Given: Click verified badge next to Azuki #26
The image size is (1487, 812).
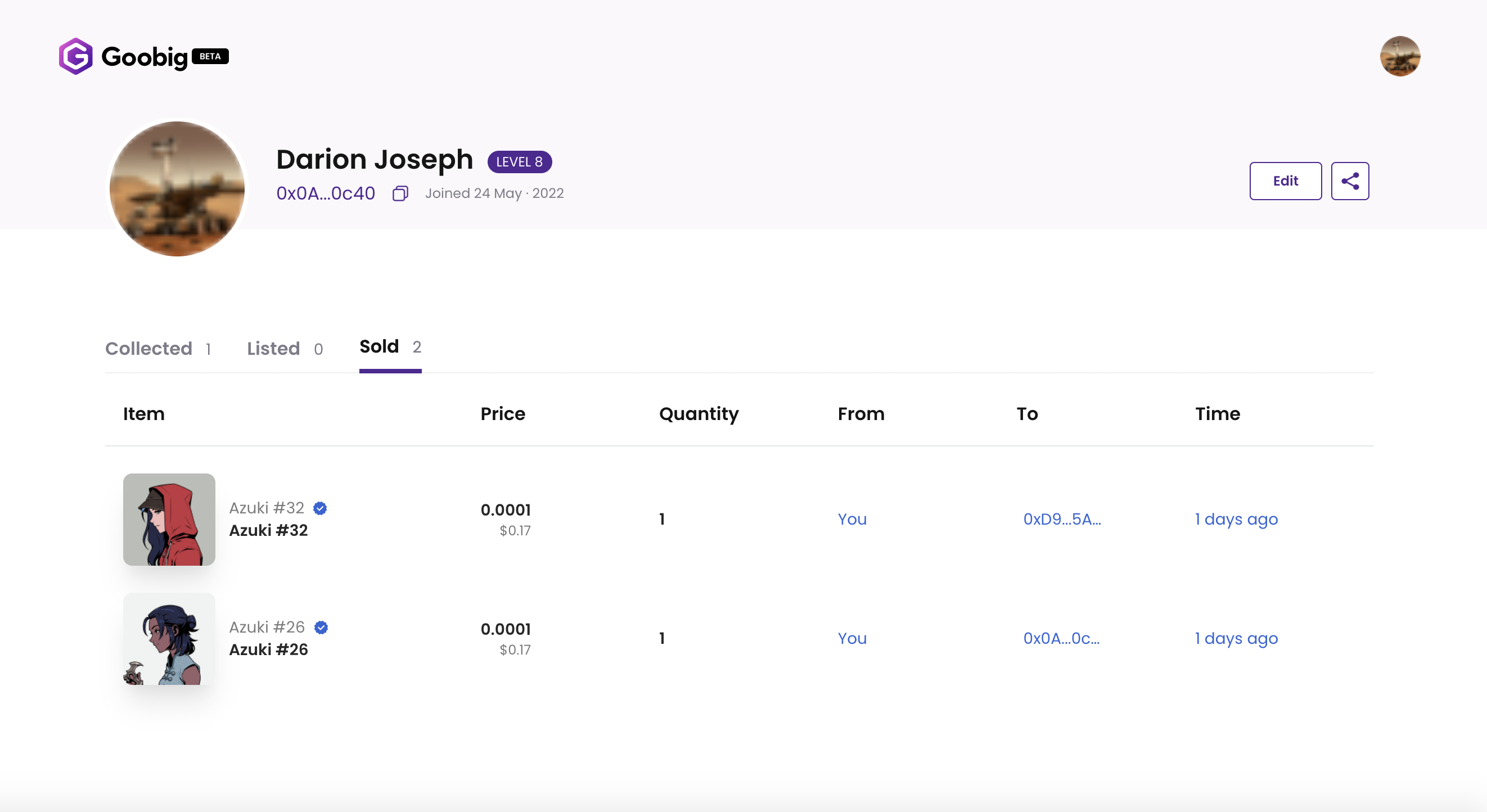Looking at the screenshot, I should 321,628.
